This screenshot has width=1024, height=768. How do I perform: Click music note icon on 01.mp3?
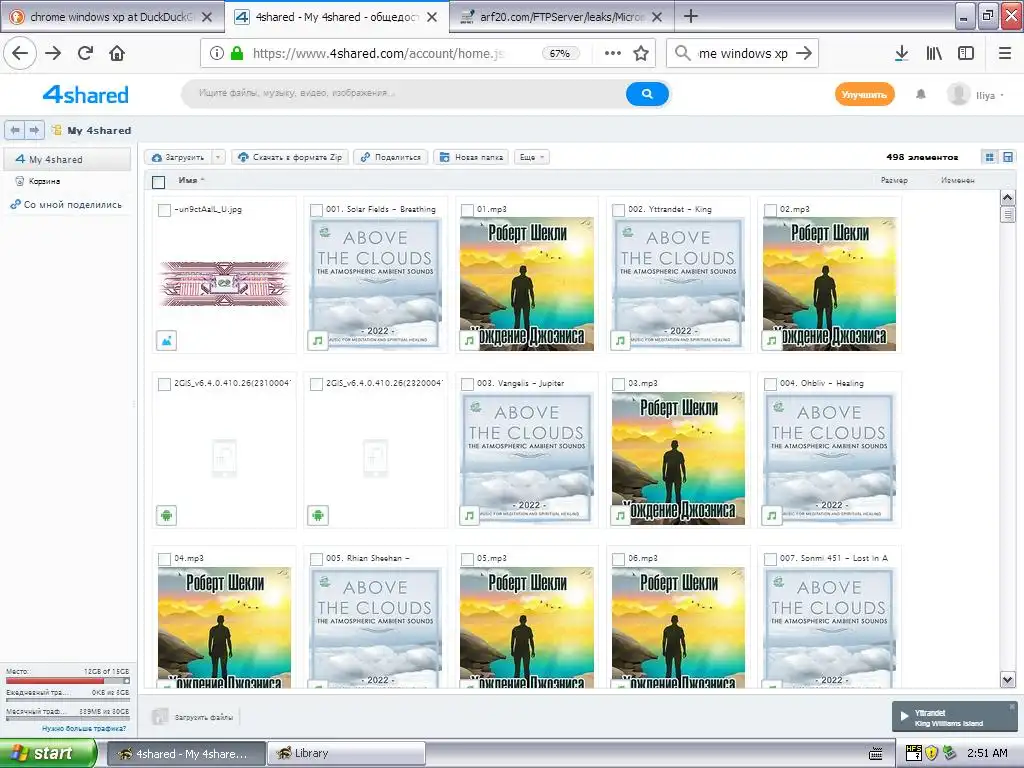[x=469, y=340]
